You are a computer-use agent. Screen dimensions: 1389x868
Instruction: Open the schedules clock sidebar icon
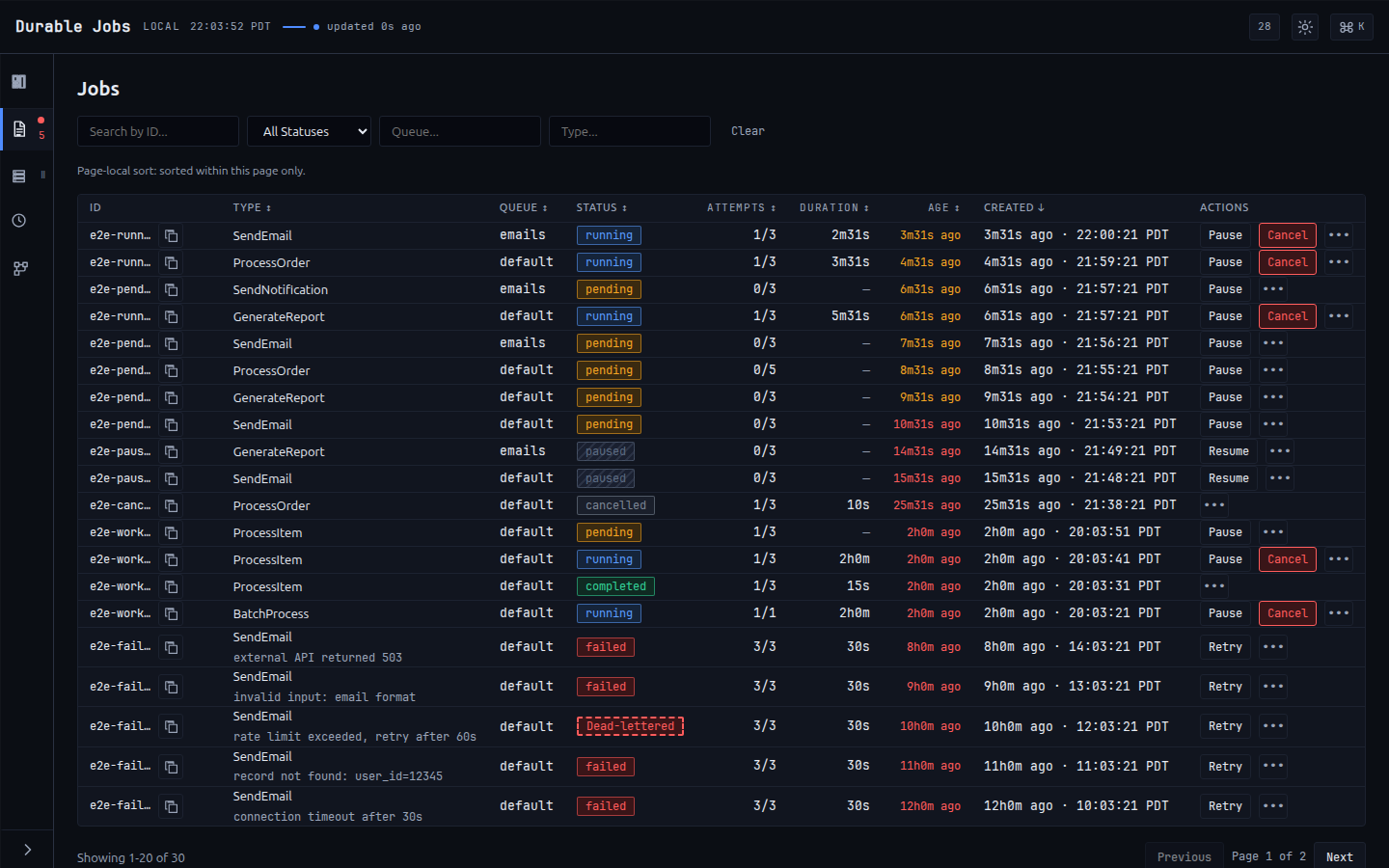pyautogui.click(x=19, y=221)
